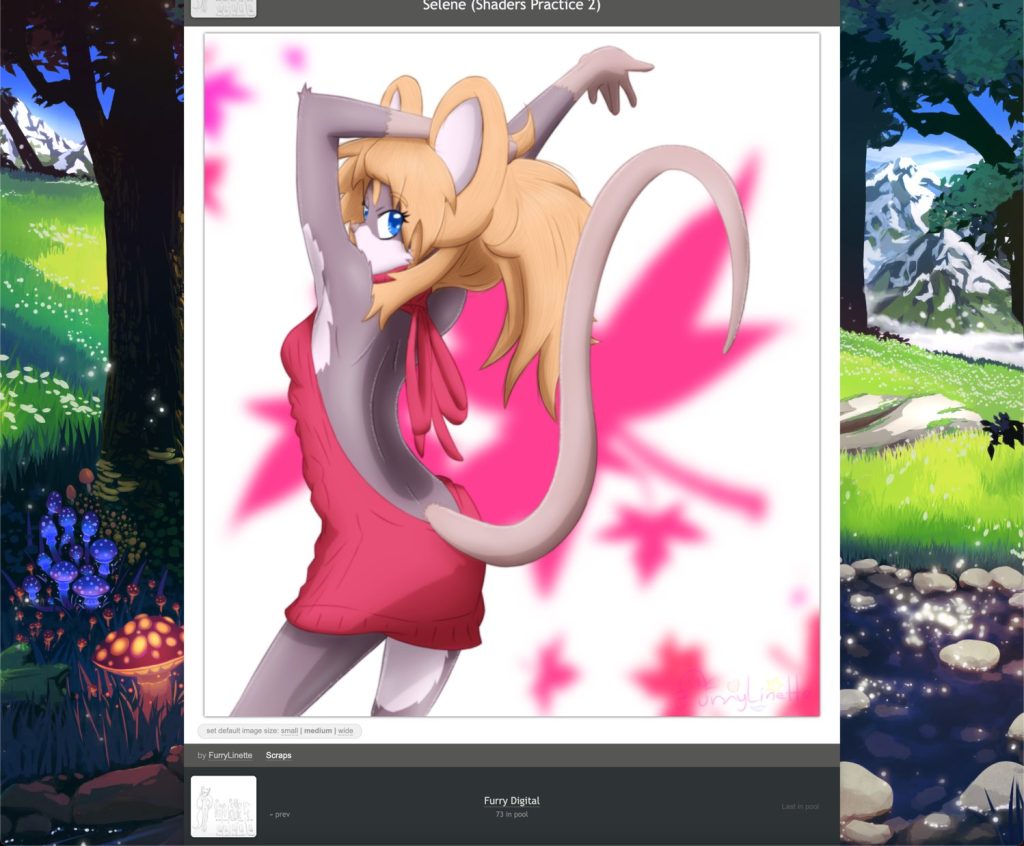Open the main Selene artwork image
The height and width of the screenshot is (846, 1024).
511,374
